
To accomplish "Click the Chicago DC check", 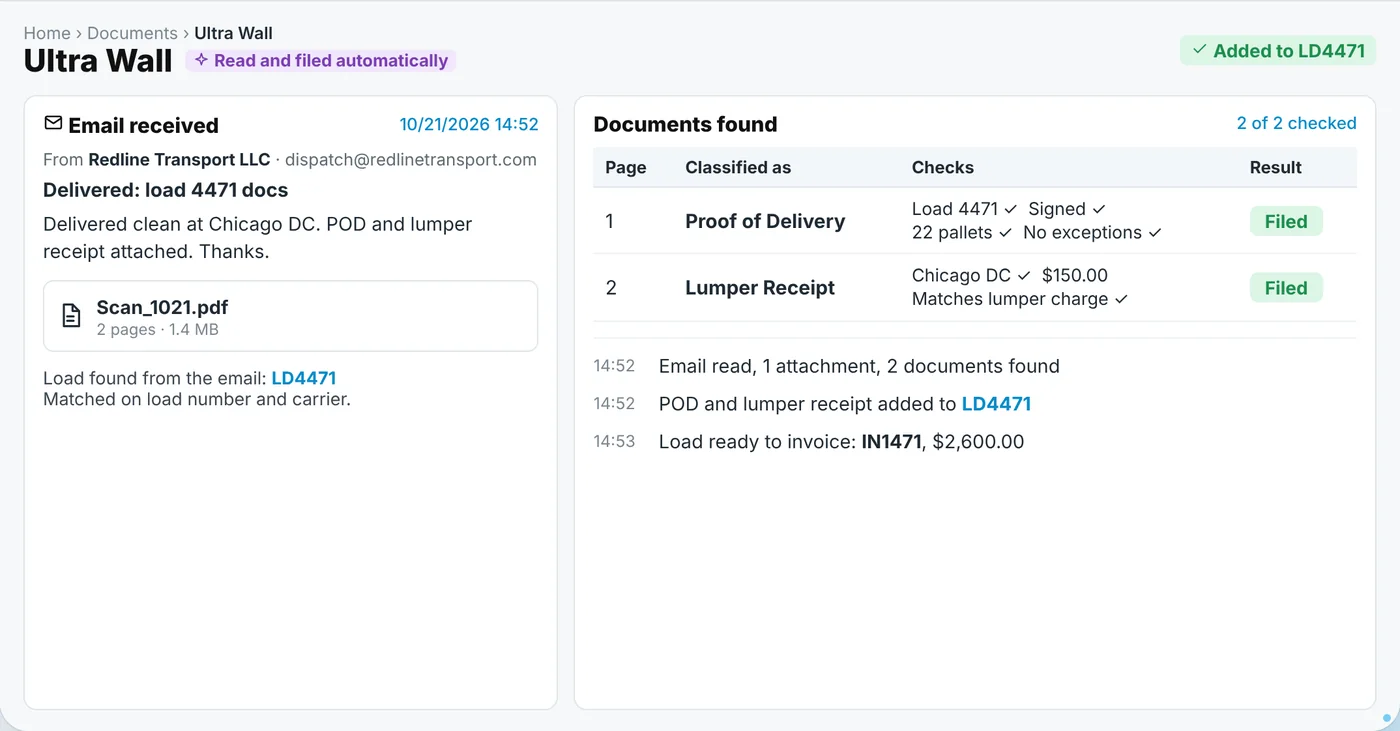I will [971, 276].
